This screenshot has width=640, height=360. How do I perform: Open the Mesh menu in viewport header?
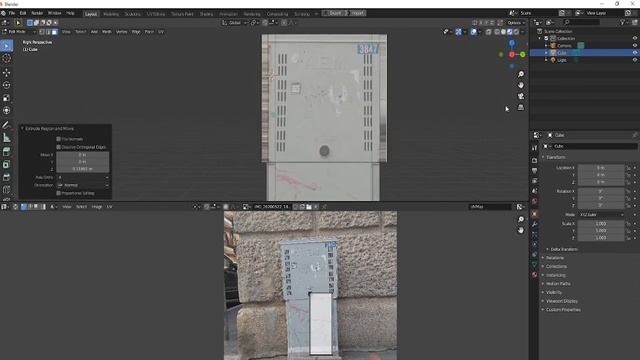coord(107,32)
